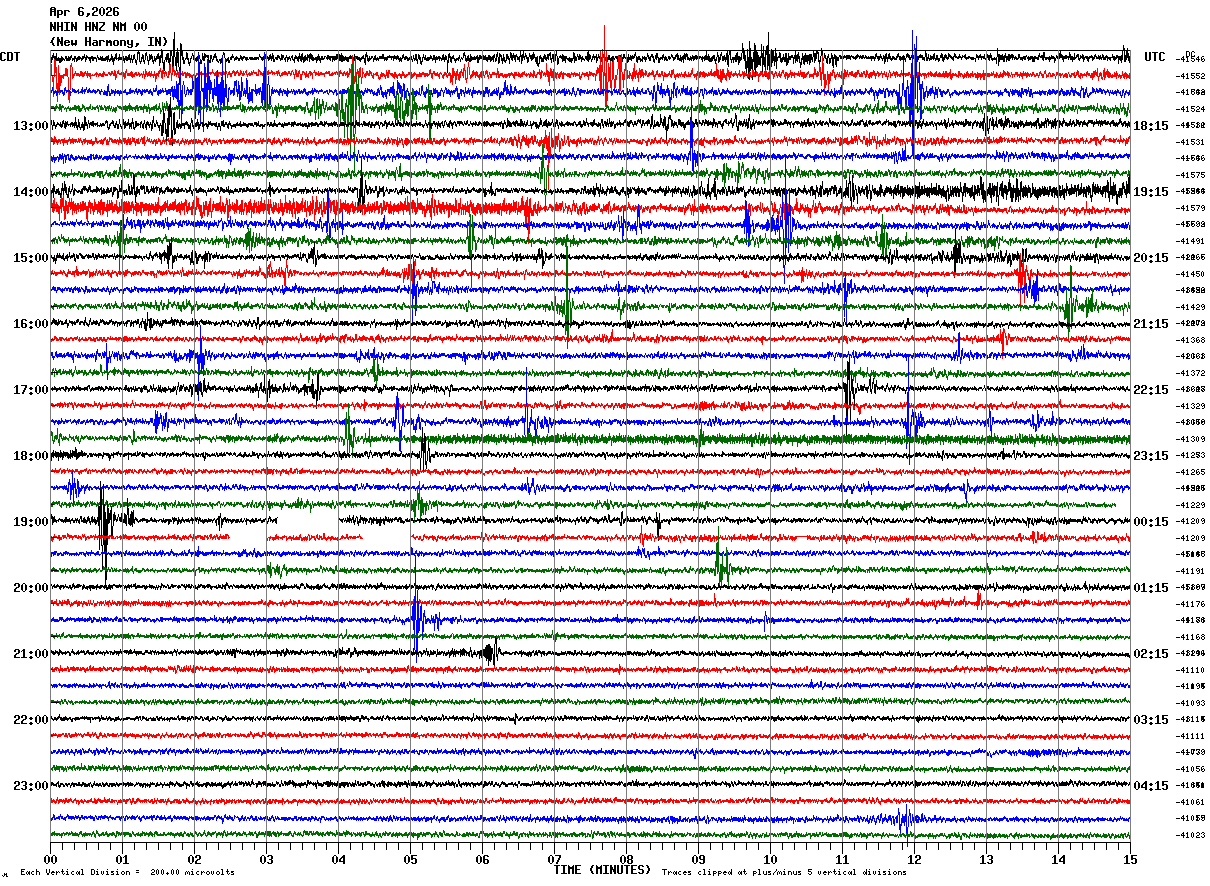Click the CDT time zone label

10,57
